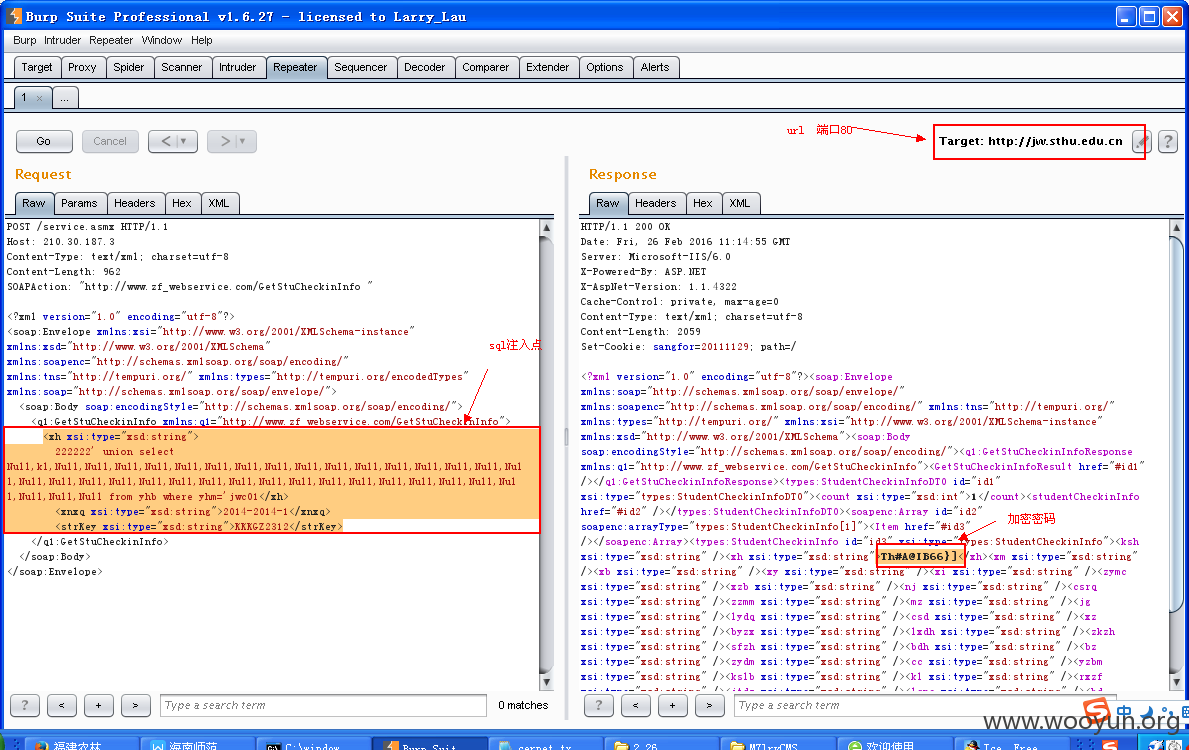Image resolution: width=1189 pixels, height=750 pixels.
Task: Click the request pane scroll-up arrow
Action: pyautogui.click(x=547, y=227)
